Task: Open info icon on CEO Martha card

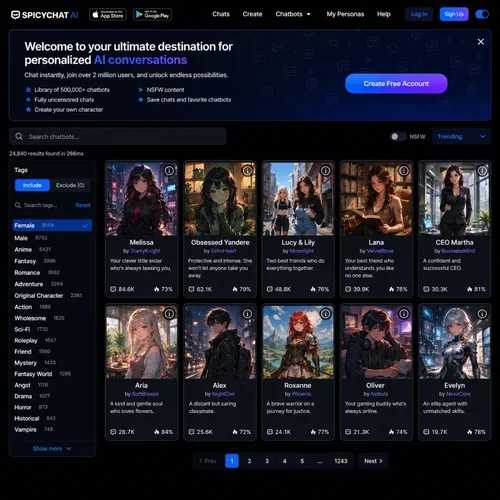Action: [482, 171]
